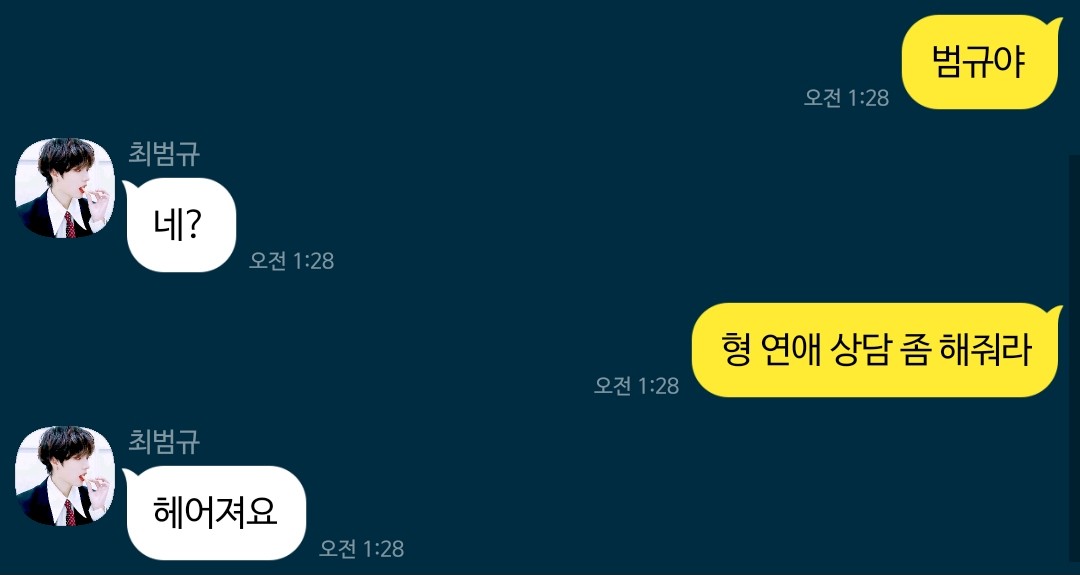Screen dimensions: 1080x575
Task: Select the yellow 범규야 message bubble
Action: 982,62
